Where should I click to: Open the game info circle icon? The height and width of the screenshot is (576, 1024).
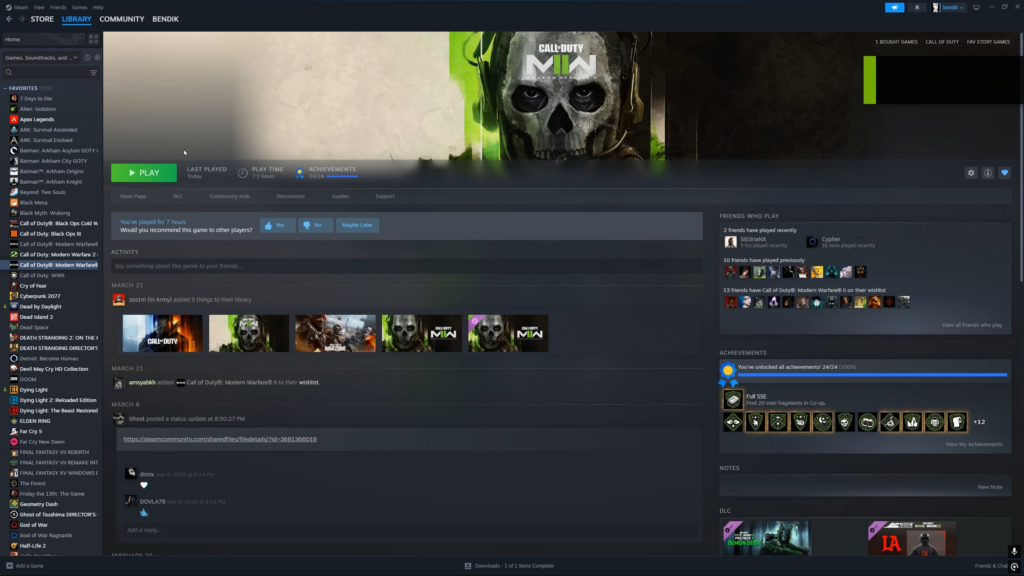988,173
